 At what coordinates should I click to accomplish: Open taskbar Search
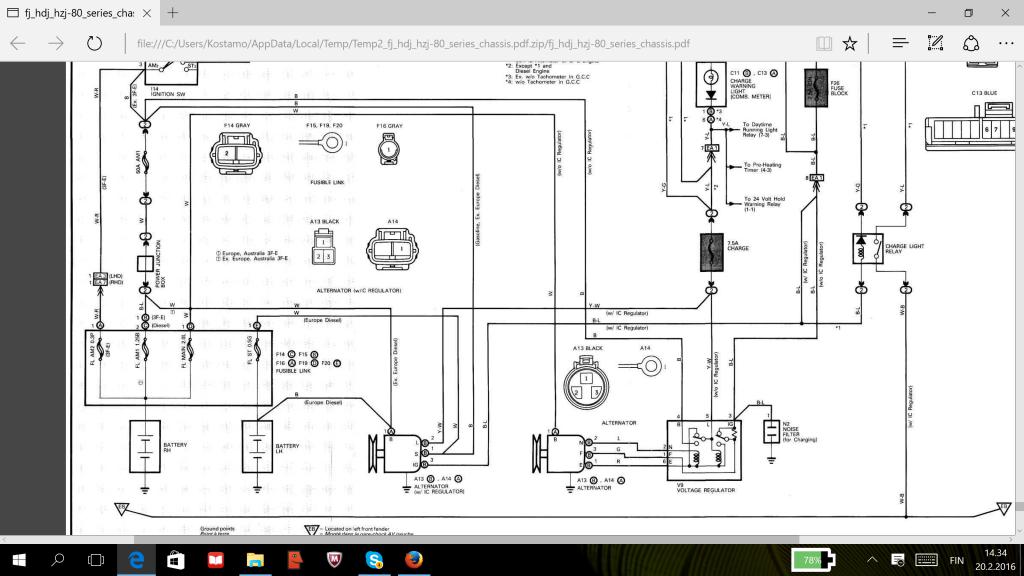tap(59, 559)
